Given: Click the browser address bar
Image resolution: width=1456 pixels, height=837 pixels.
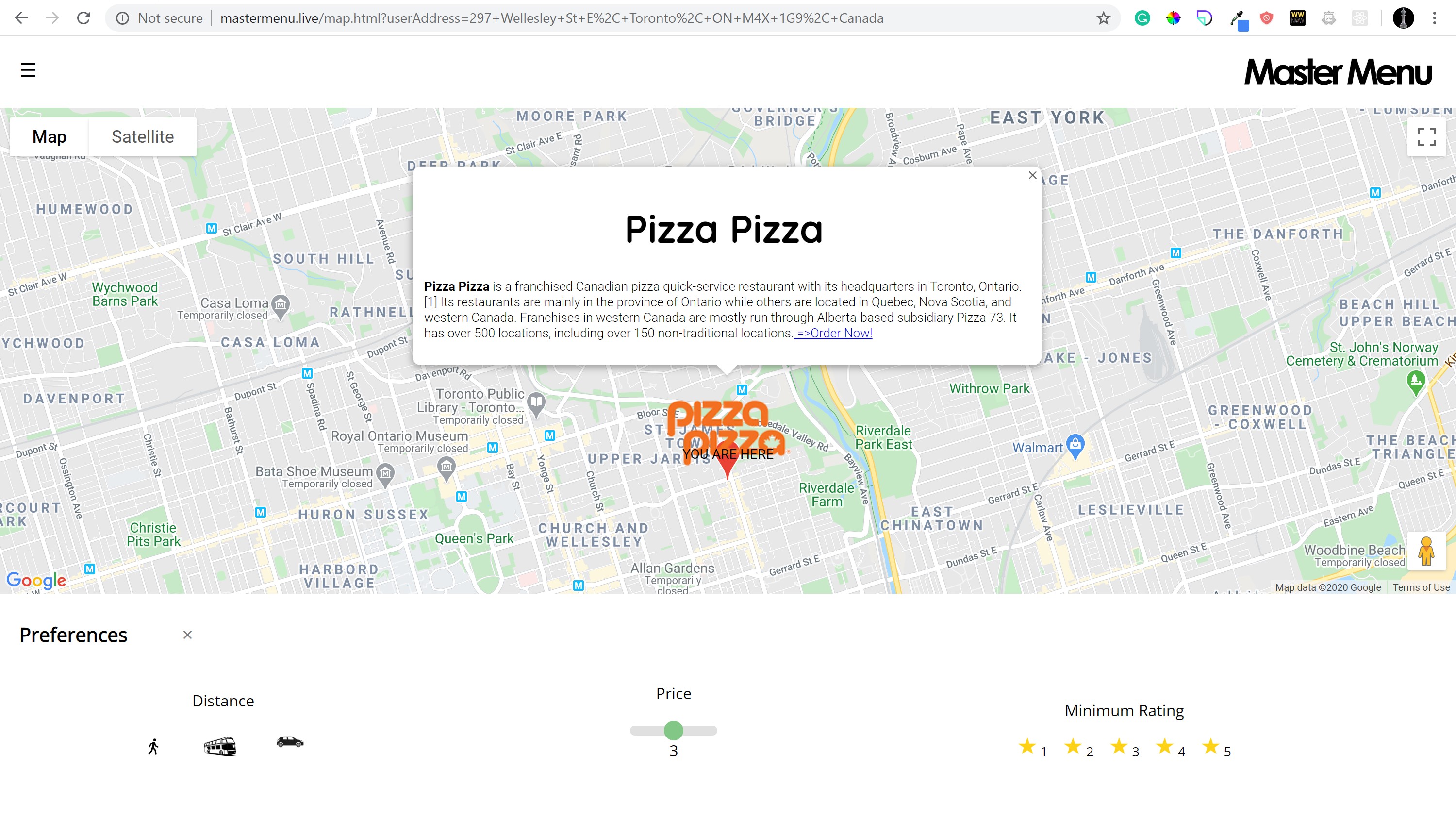Looking at the screenshot, I should [552, 18].
